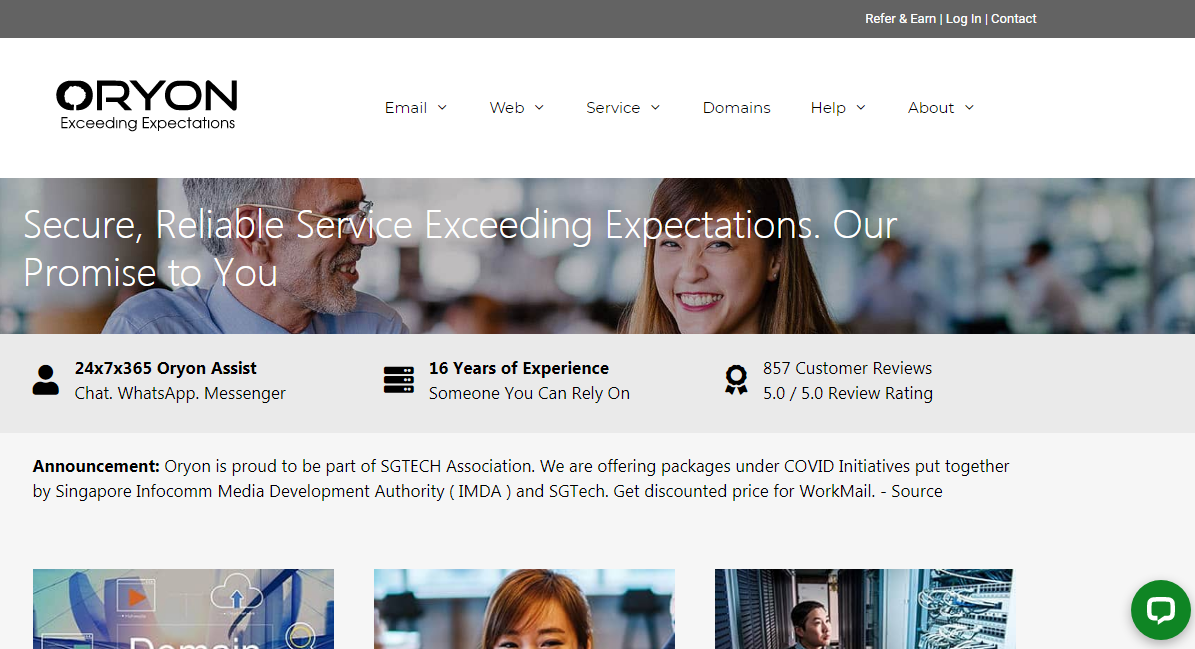Open the live chat bubble icon
1195x649 pixels.
[x=1160, y=609]
